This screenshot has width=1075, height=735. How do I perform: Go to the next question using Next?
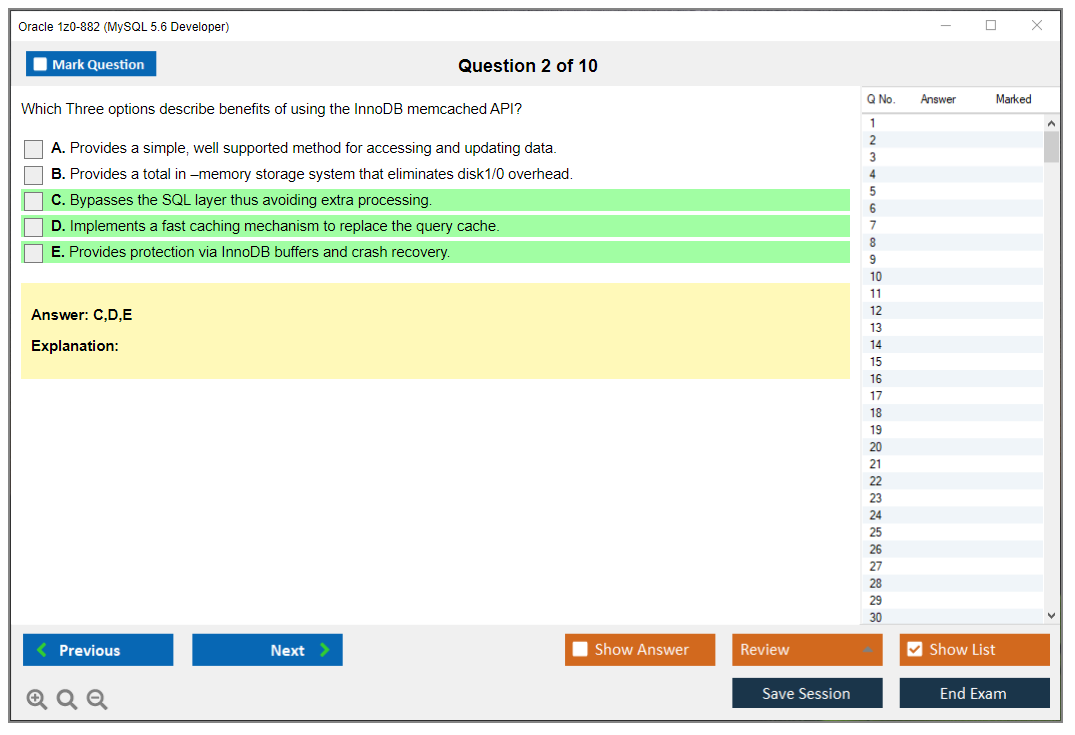(267, 650)
